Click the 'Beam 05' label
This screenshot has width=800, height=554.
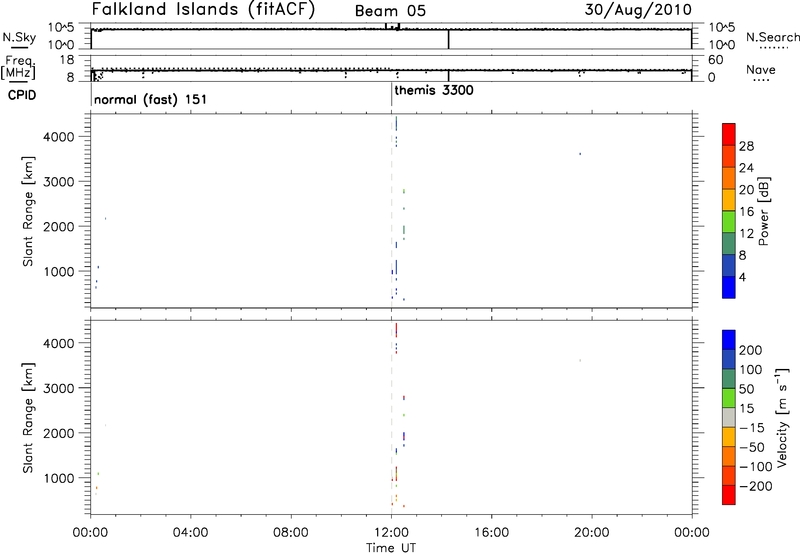coord(390,11)
